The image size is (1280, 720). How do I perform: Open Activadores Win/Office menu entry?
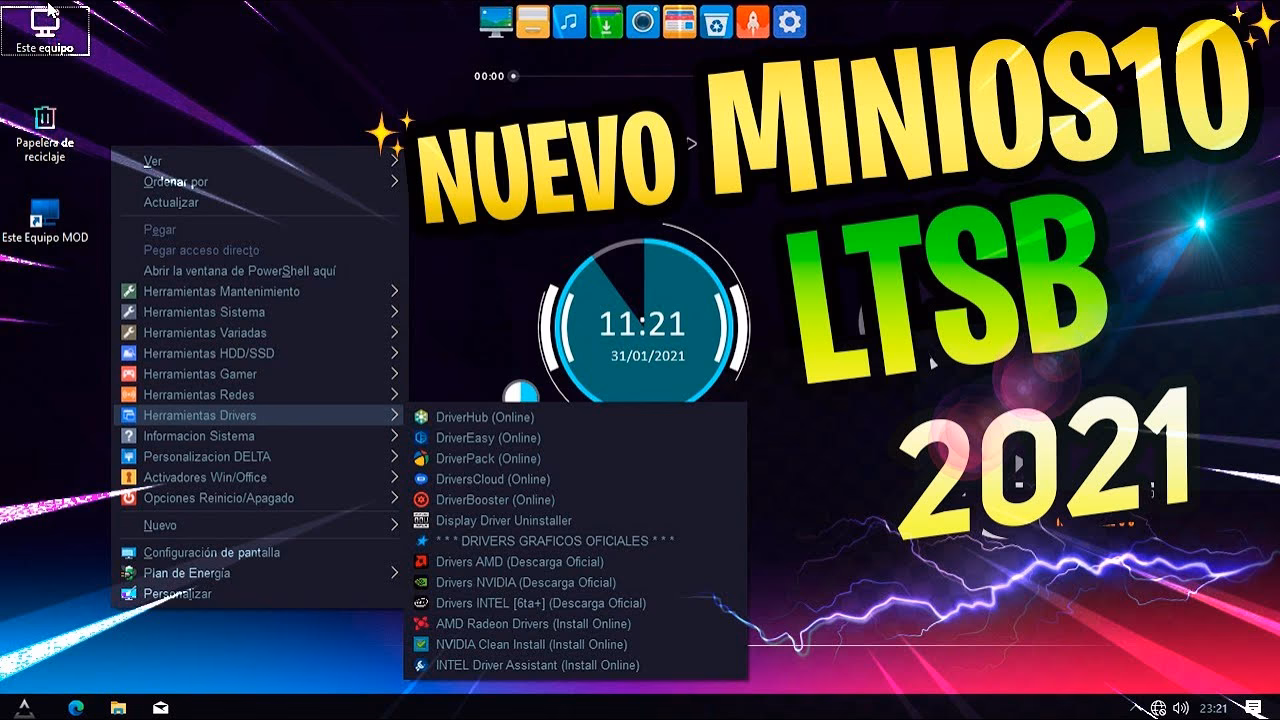pos(260,477)
